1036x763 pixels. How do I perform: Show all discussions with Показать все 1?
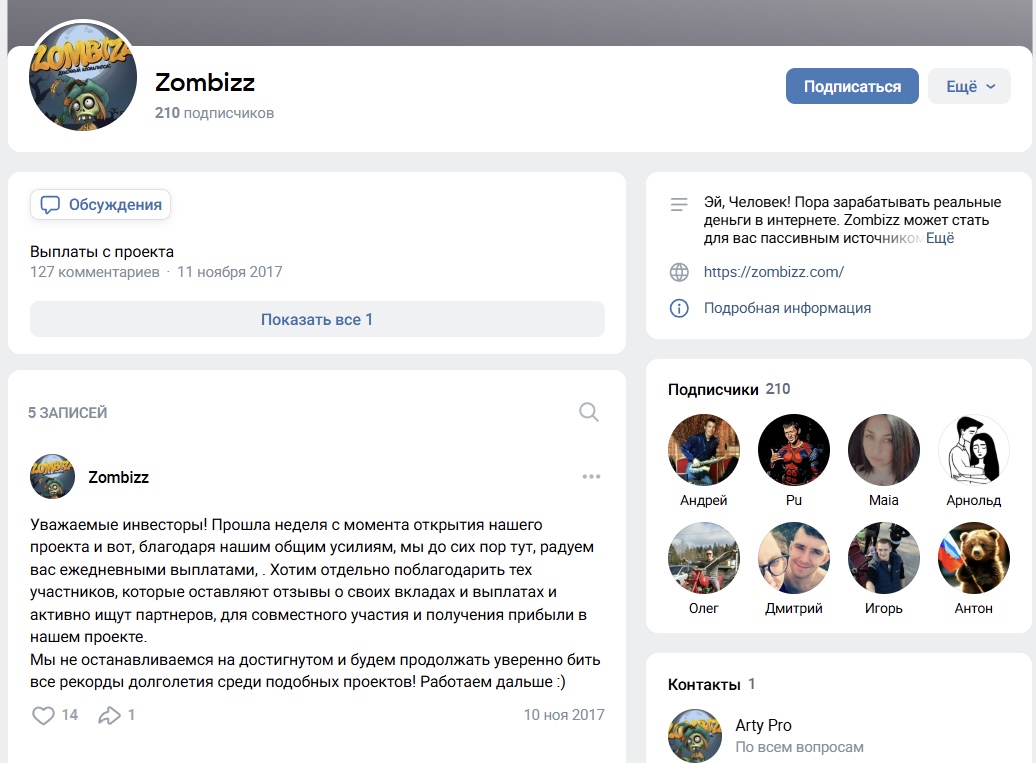317,318
